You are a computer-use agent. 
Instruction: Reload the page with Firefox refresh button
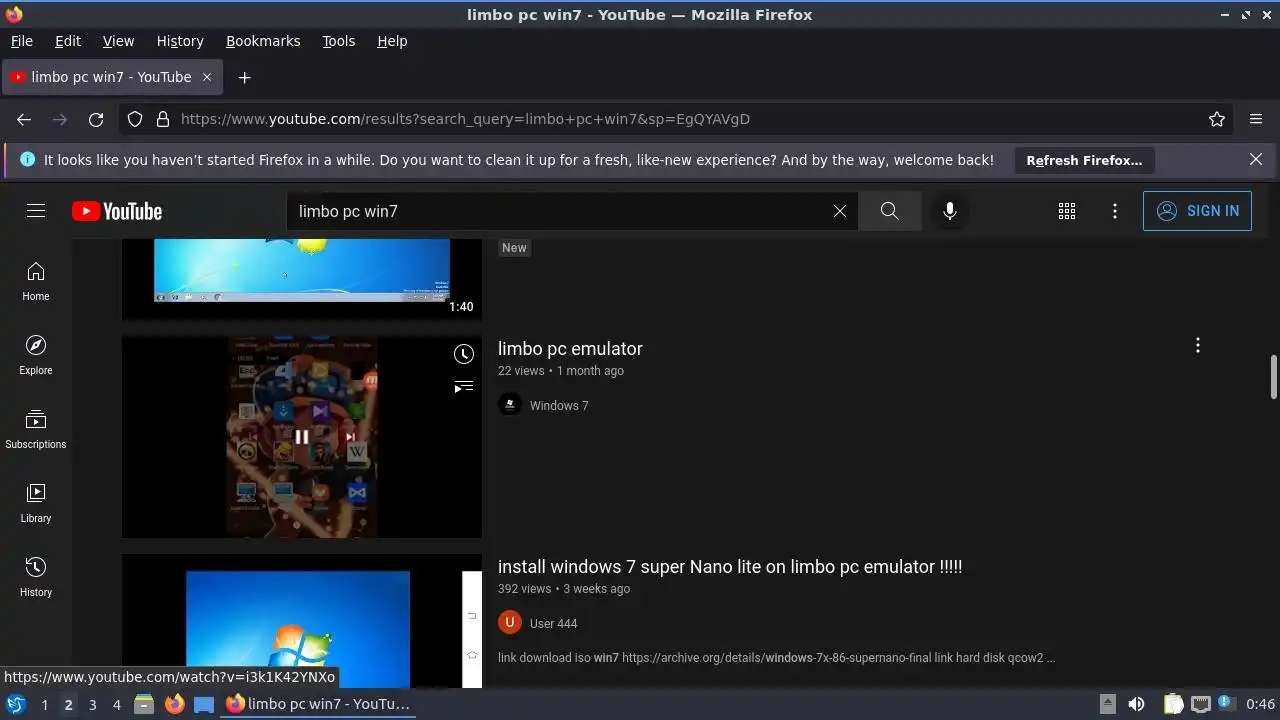point(96,119)
